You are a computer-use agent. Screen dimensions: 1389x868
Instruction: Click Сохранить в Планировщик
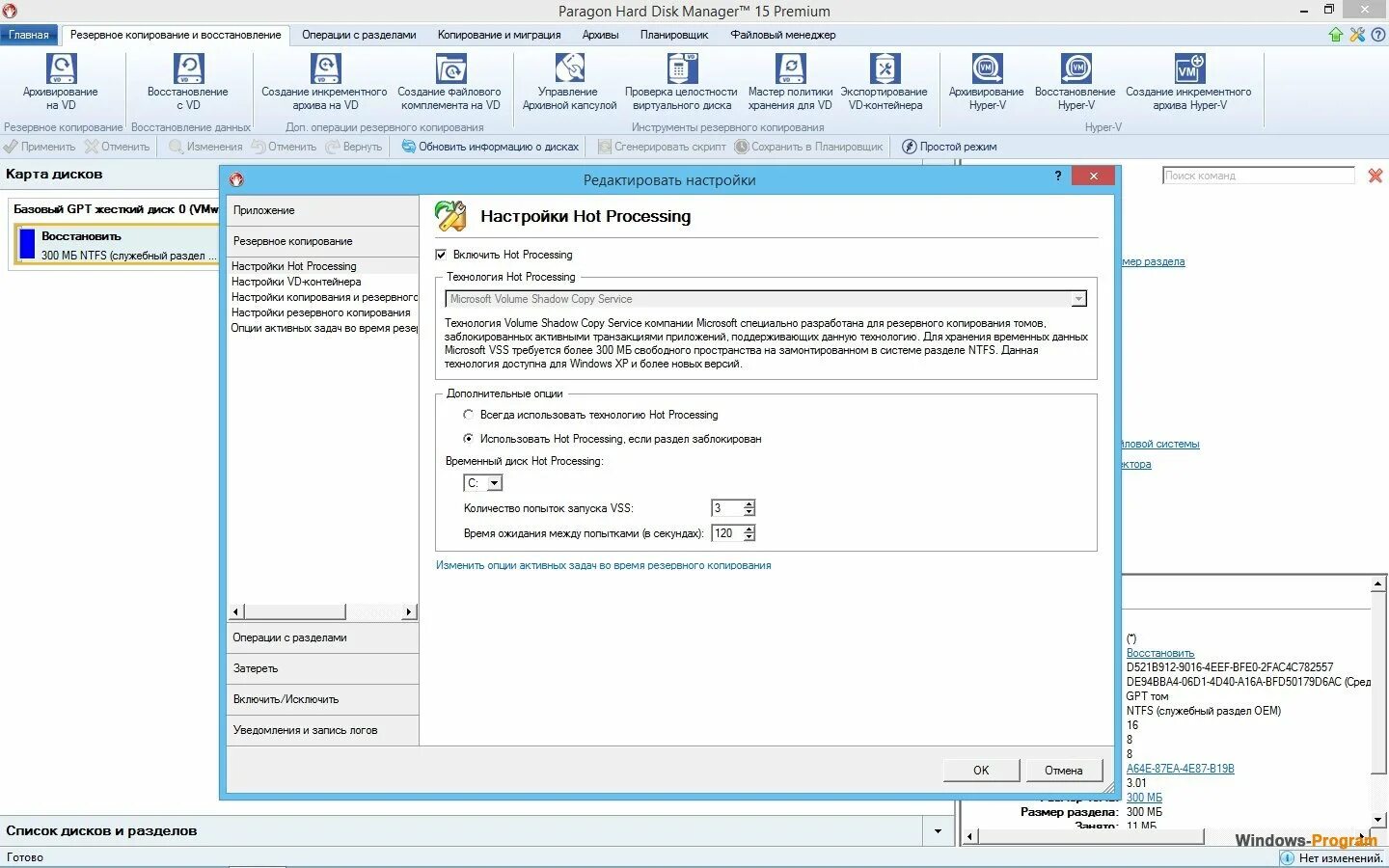point(808,147)
